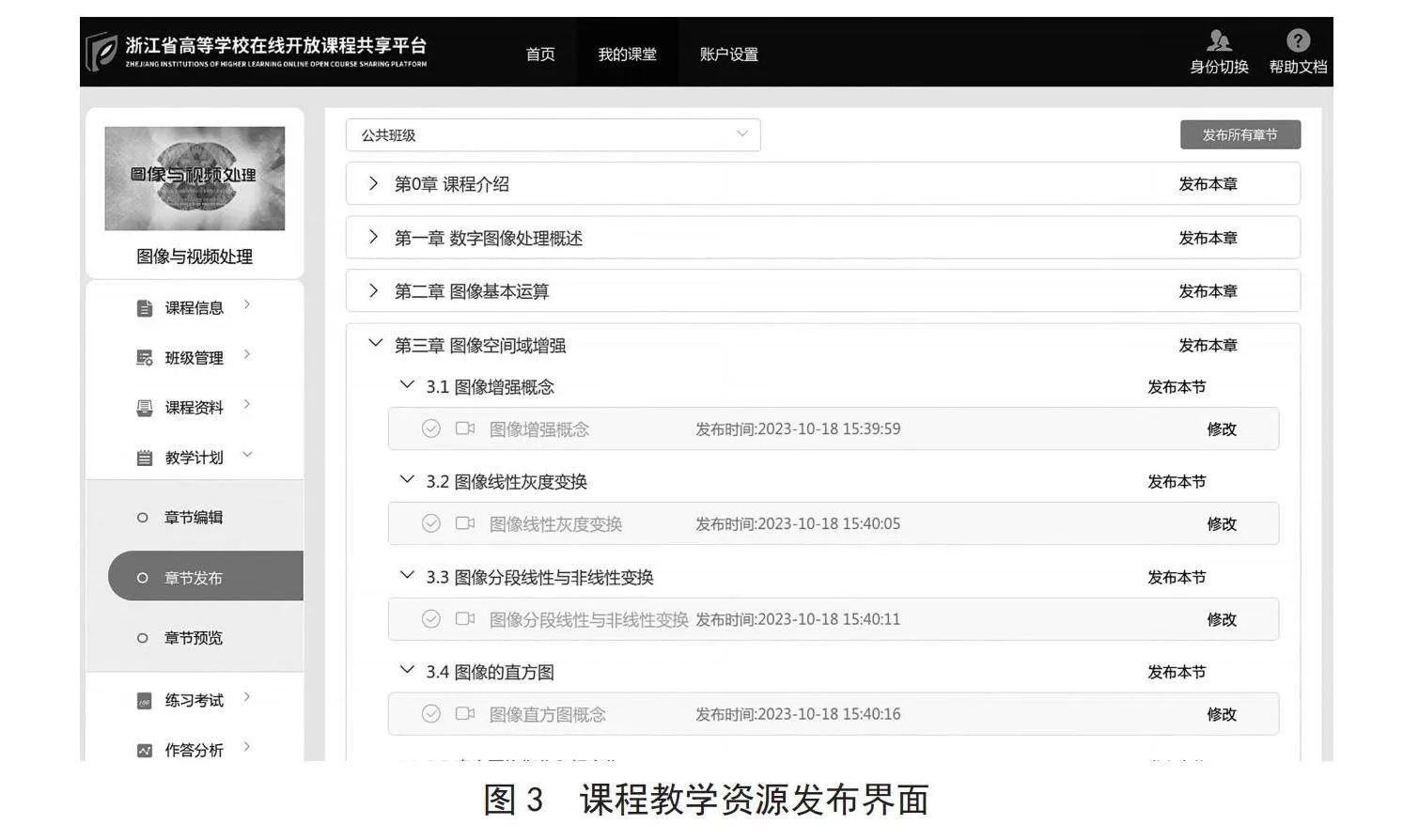Collapse section 3.4 图像的直方图 chevron
This screenshot has width=1403, height=840.
pyautogui.click(x=407, y=669)
